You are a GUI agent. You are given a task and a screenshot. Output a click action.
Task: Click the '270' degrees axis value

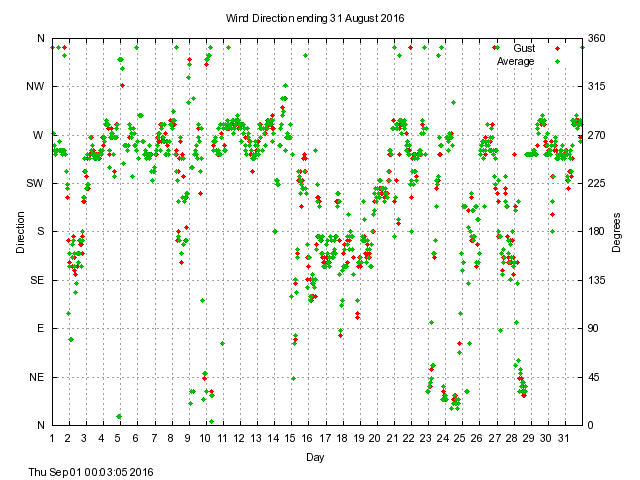coord(596,135)
